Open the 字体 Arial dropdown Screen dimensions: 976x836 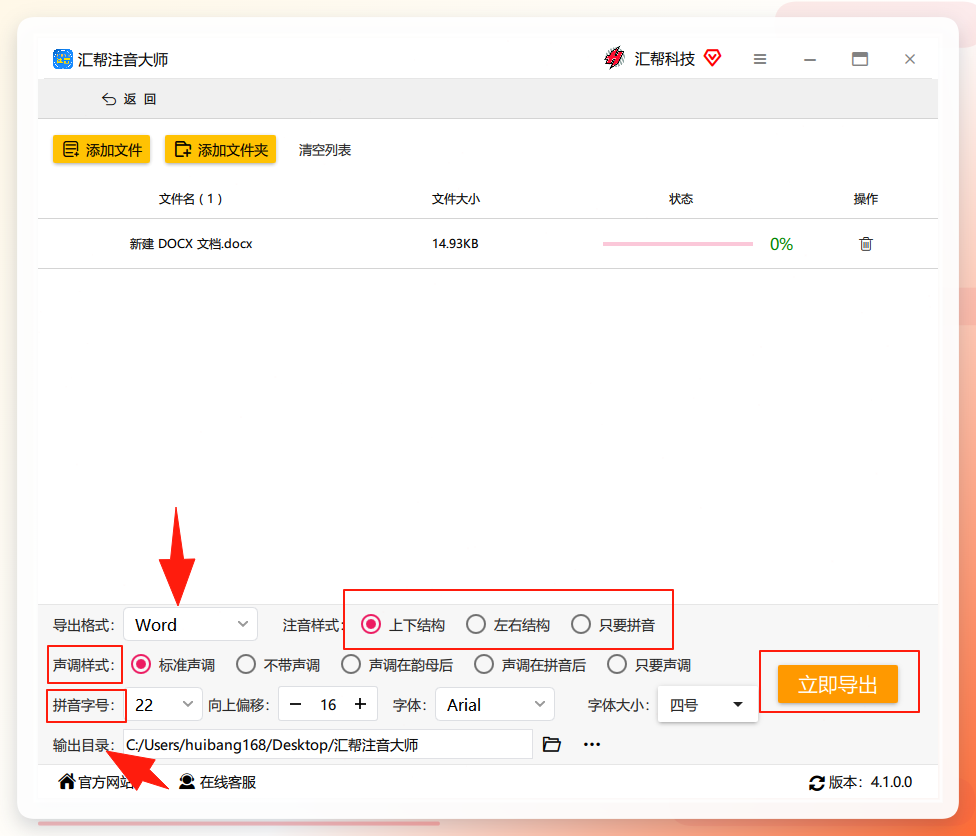coord(495,705)
